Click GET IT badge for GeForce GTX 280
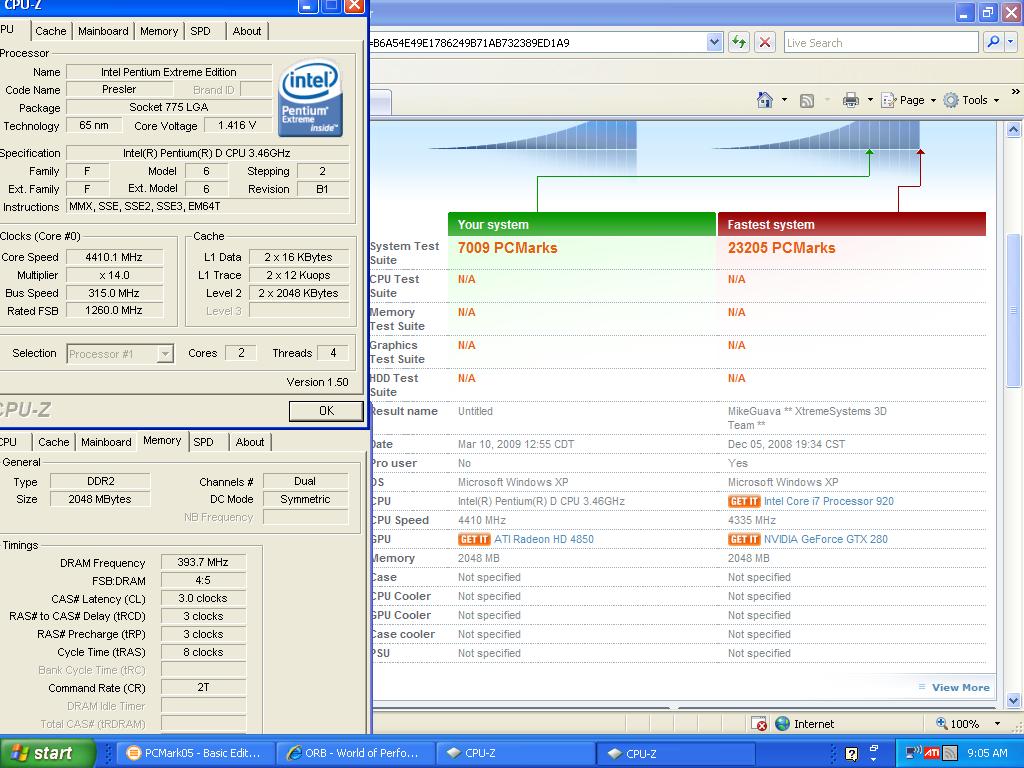The height and width of the screenshot is (768, 1024). tap(744, 539)
